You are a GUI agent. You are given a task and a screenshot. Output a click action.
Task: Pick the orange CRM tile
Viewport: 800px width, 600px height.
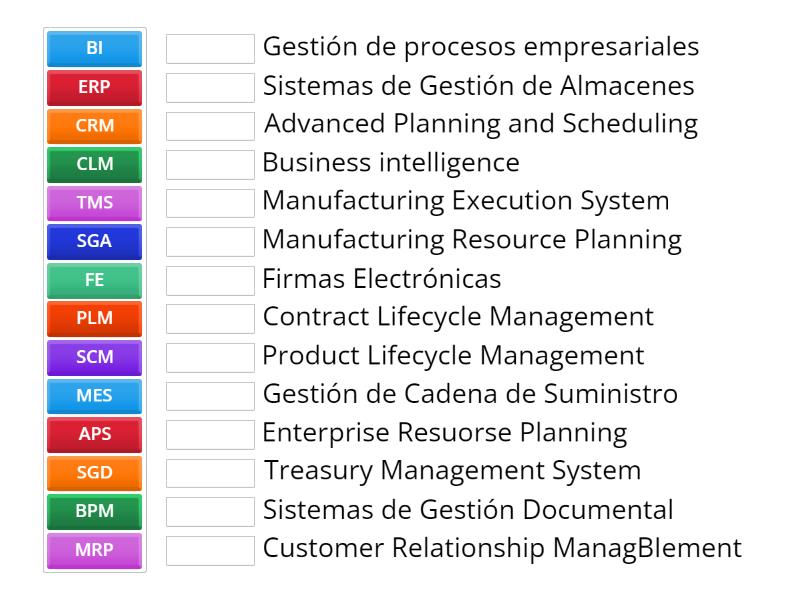[x=95, y=126]
